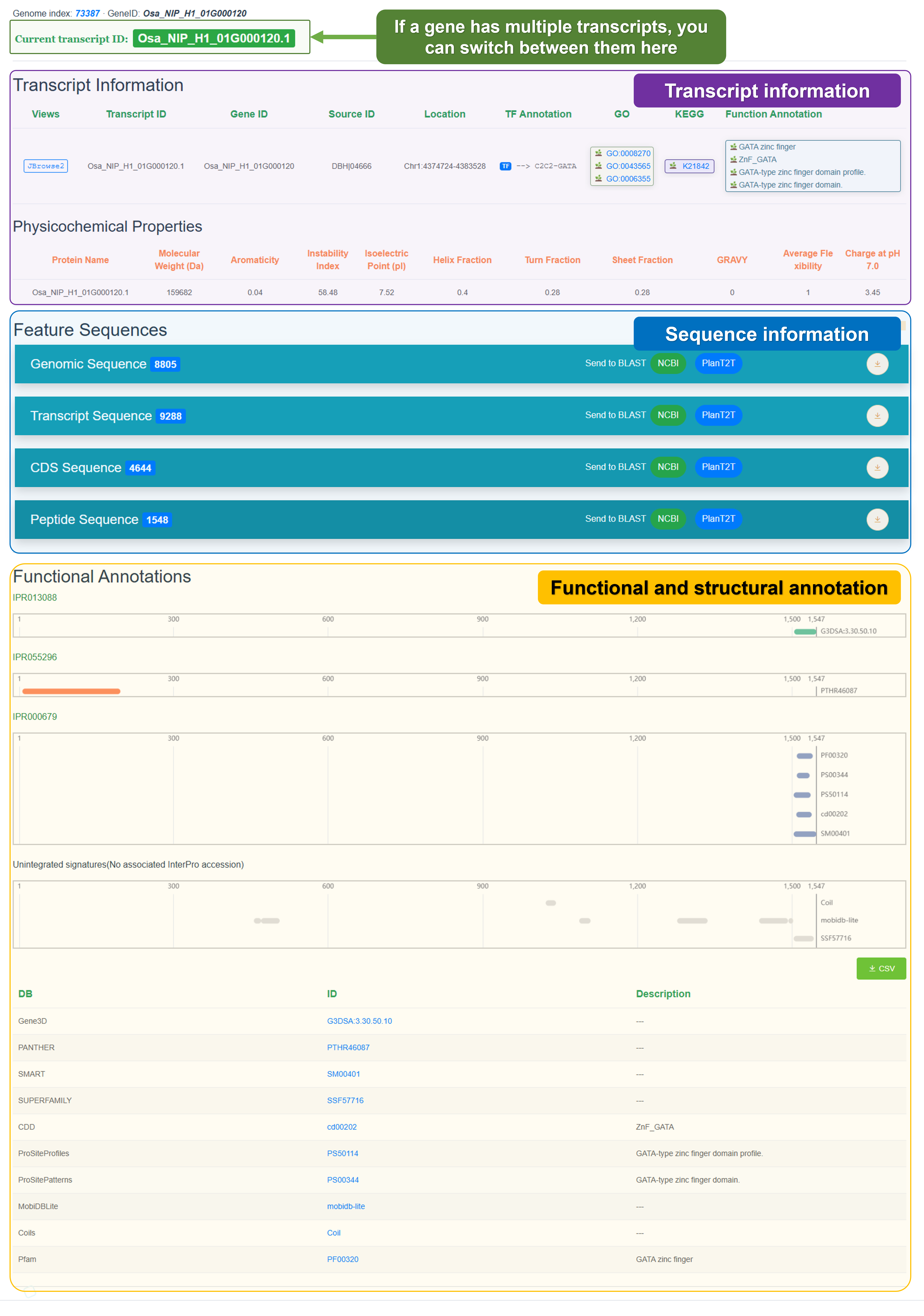This screenshot has height=1316, width=924.
Task: Open KEGG entry K21842
Action: 695,166
